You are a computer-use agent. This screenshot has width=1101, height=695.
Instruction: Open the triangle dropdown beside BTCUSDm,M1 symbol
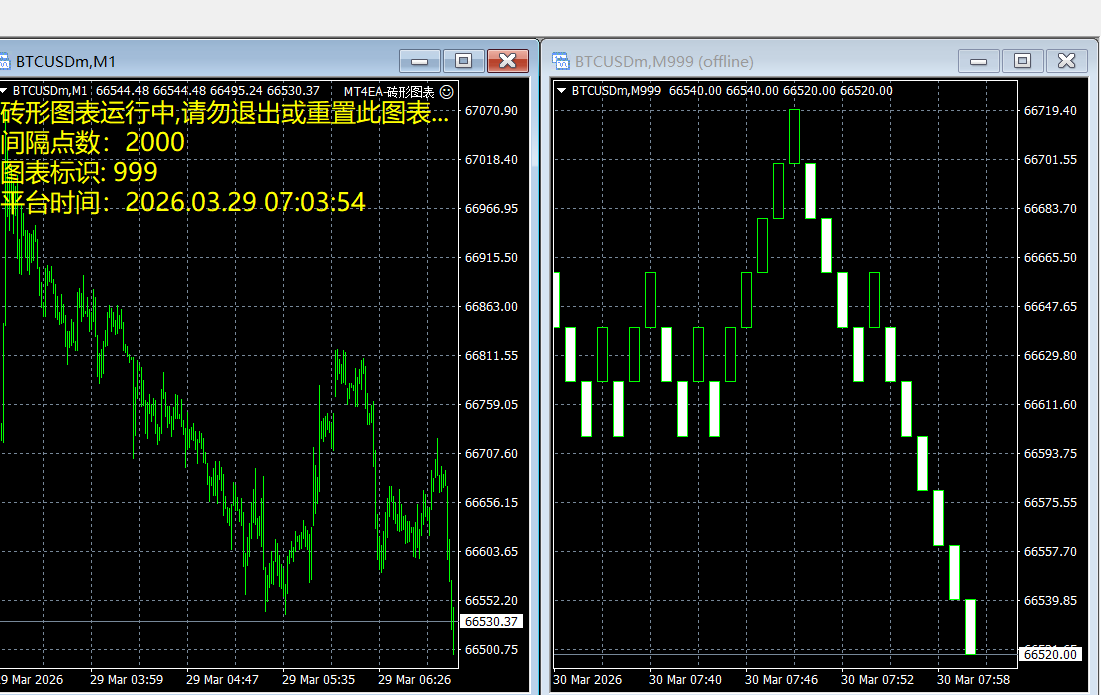tap(4, 91)
